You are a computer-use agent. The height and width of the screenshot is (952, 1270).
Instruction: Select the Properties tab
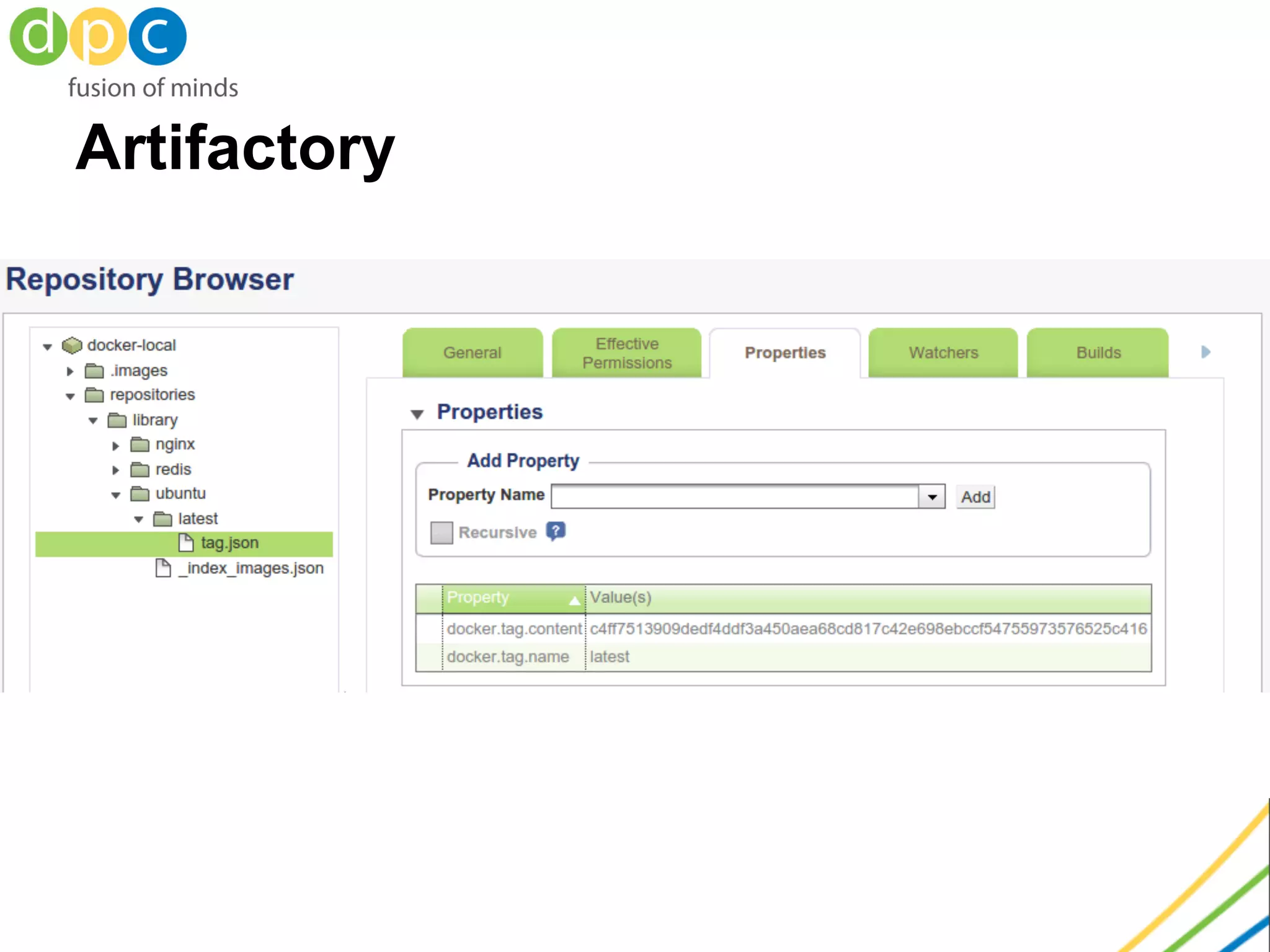pos(785,353)
